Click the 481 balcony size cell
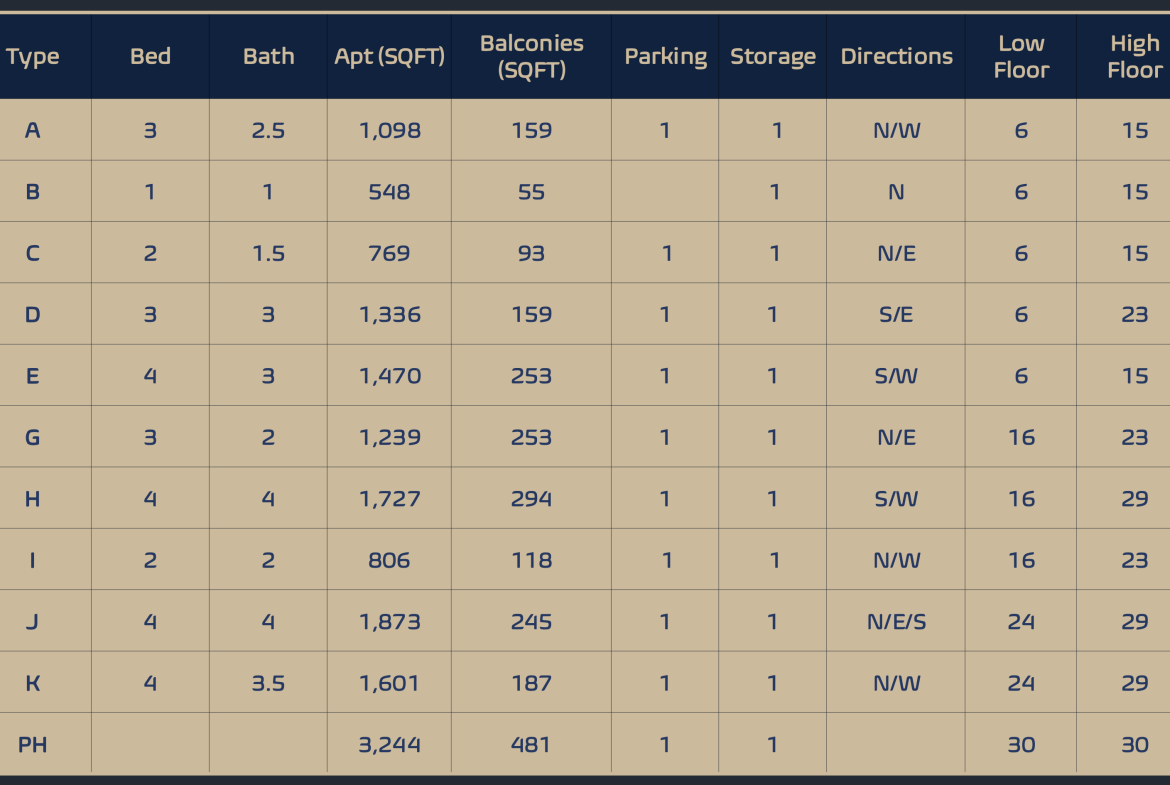 coord(531,745)
